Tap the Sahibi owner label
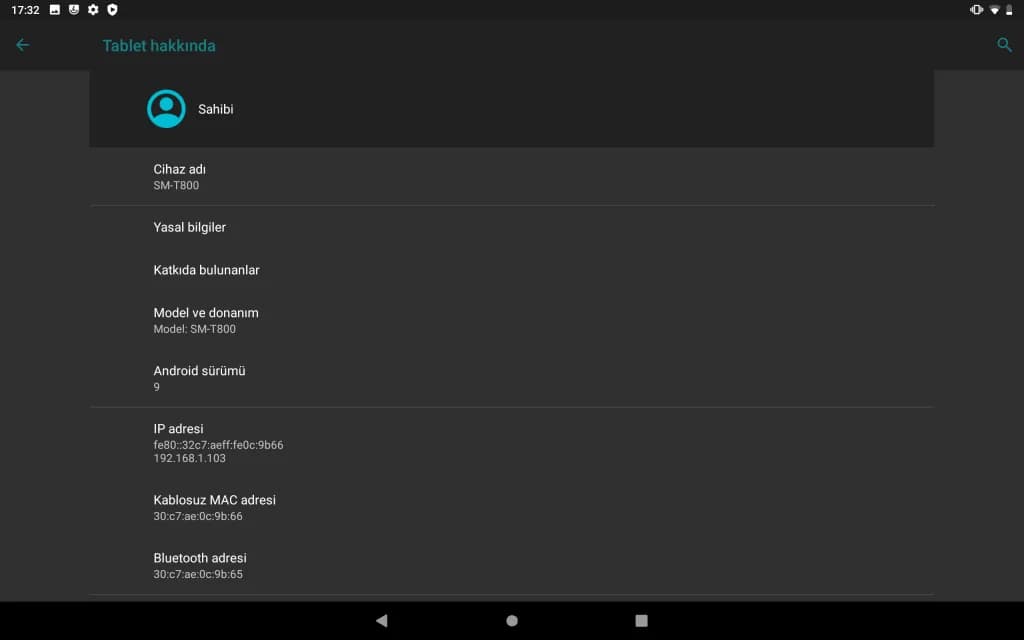The image size is (1024, 640). tap(216, 109)
